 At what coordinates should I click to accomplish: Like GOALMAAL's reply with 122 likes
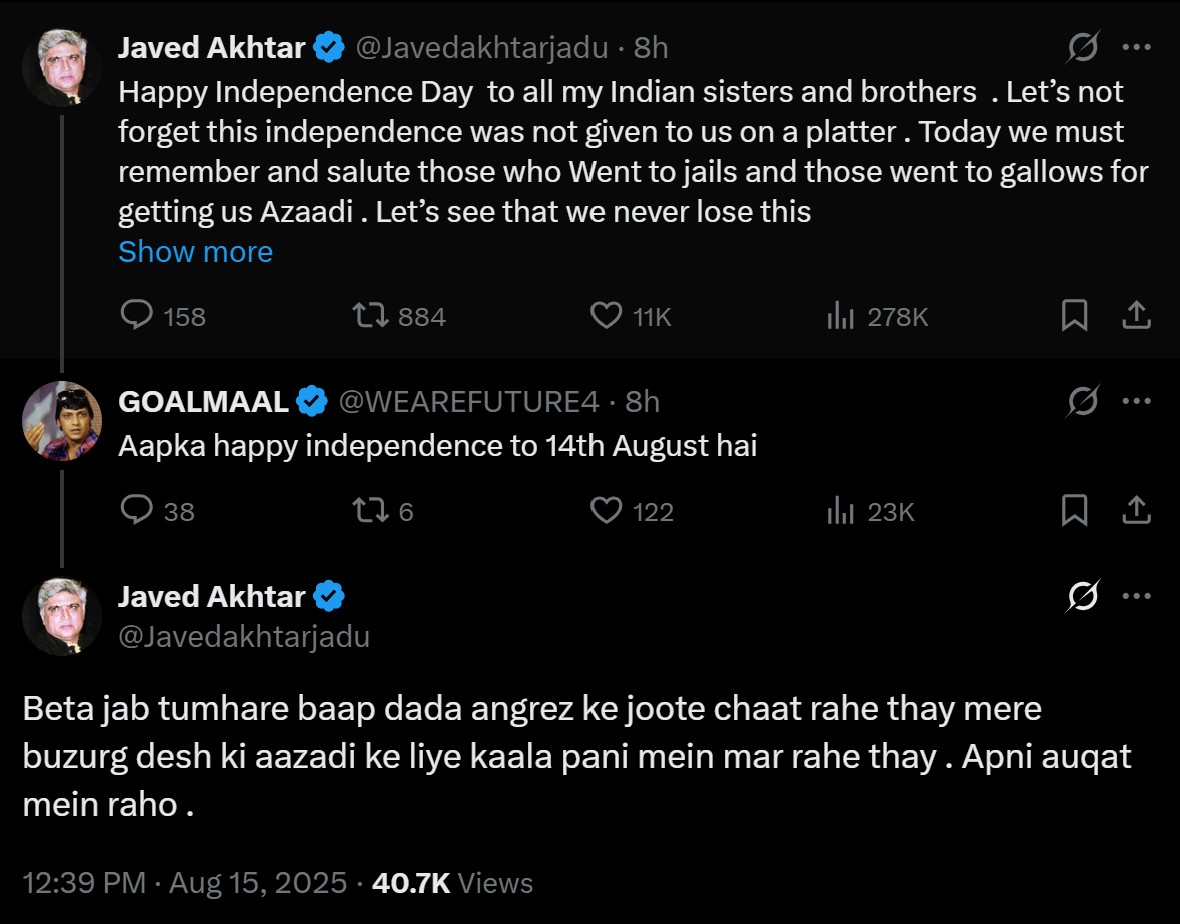pyautogui.click(x=606, y=511)
